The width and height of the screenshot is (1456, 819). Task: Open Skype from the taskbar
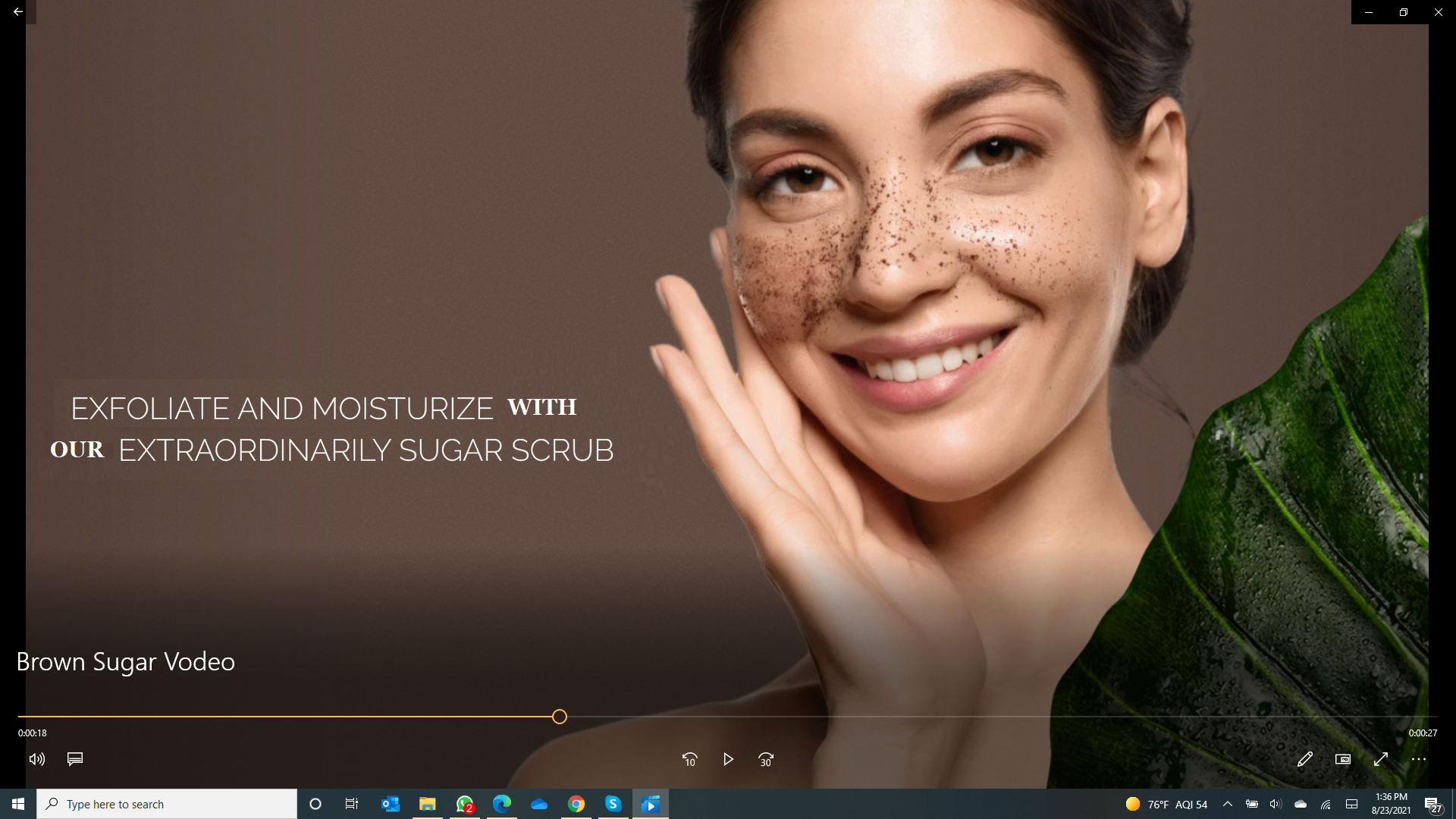coord(613,804)
